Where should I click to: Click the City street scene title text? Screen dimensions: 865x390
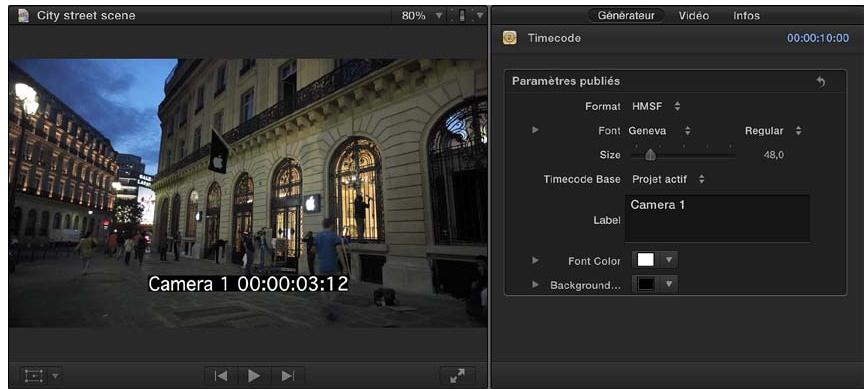pos(86,15)
